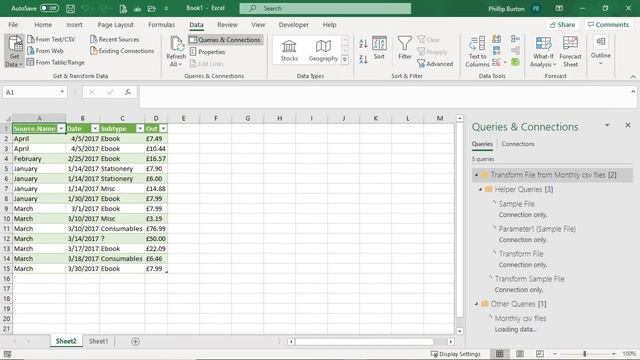Click the Save icon in title bar
The width and height of the screenshot is (640, 360).
[70, 8]
